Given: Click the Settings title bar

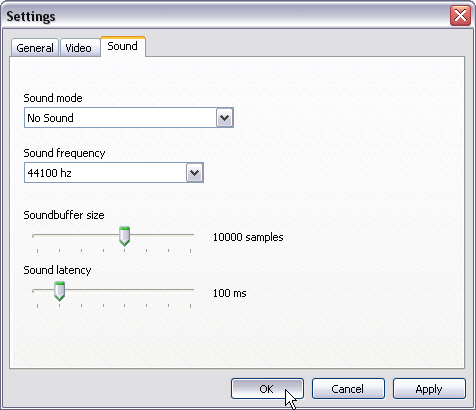Looking at the screenshot, I should (227, 16).
